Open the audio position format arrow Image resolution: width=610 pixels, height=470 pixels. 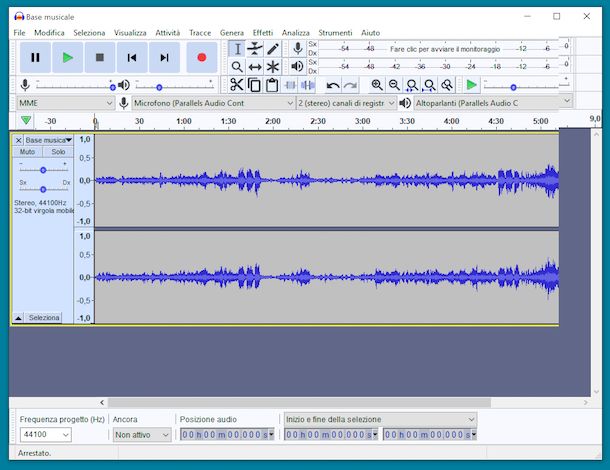271,434
